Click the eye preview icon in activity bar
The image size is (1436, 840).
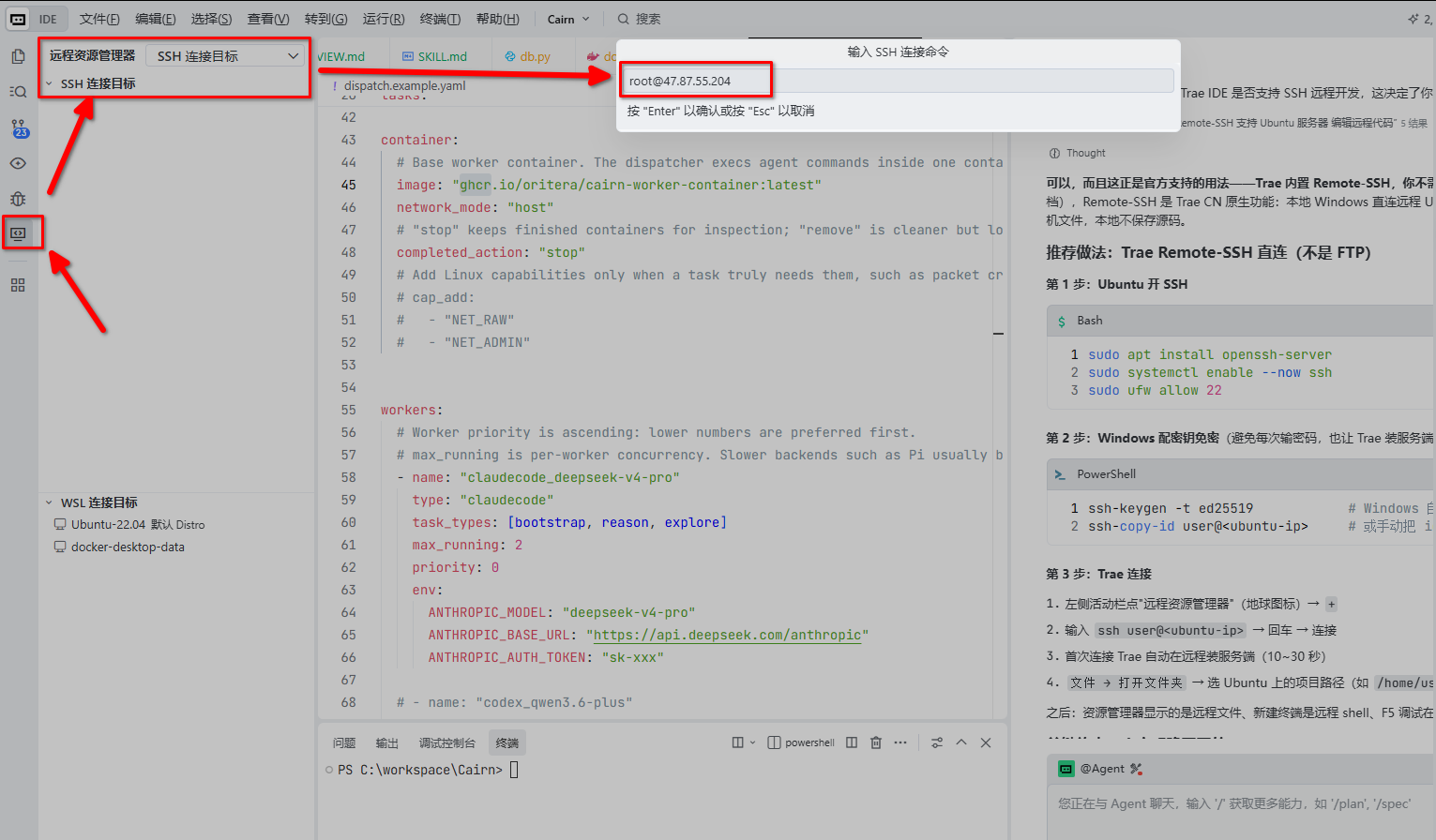pos(18,163)
